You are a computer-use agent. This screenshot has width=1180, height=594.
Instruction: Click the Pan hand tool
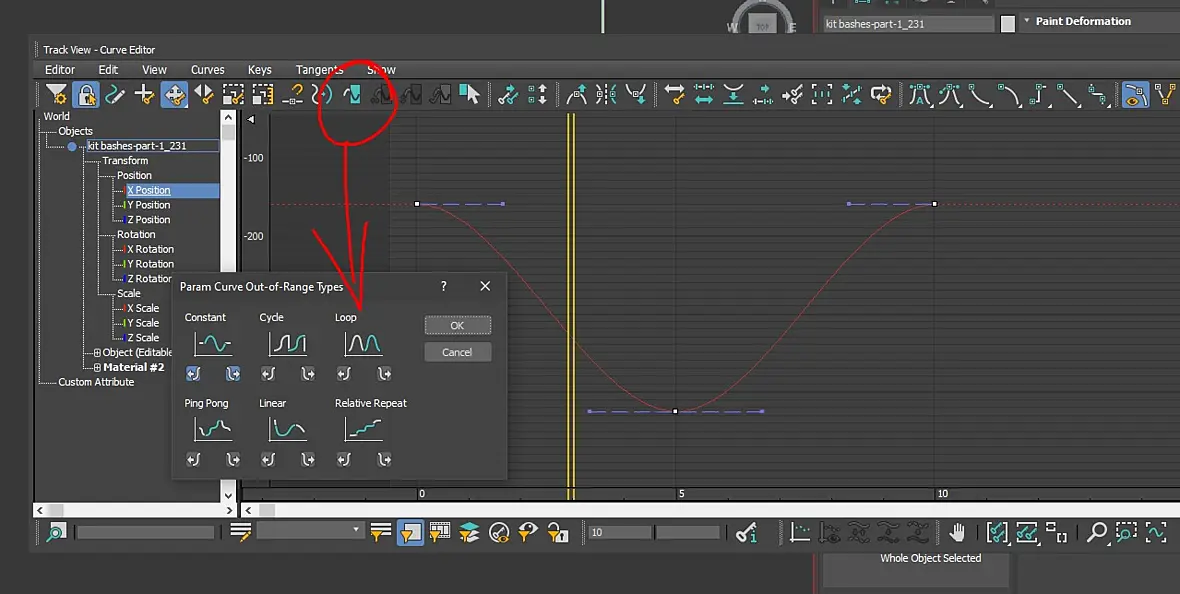point(956,532)
